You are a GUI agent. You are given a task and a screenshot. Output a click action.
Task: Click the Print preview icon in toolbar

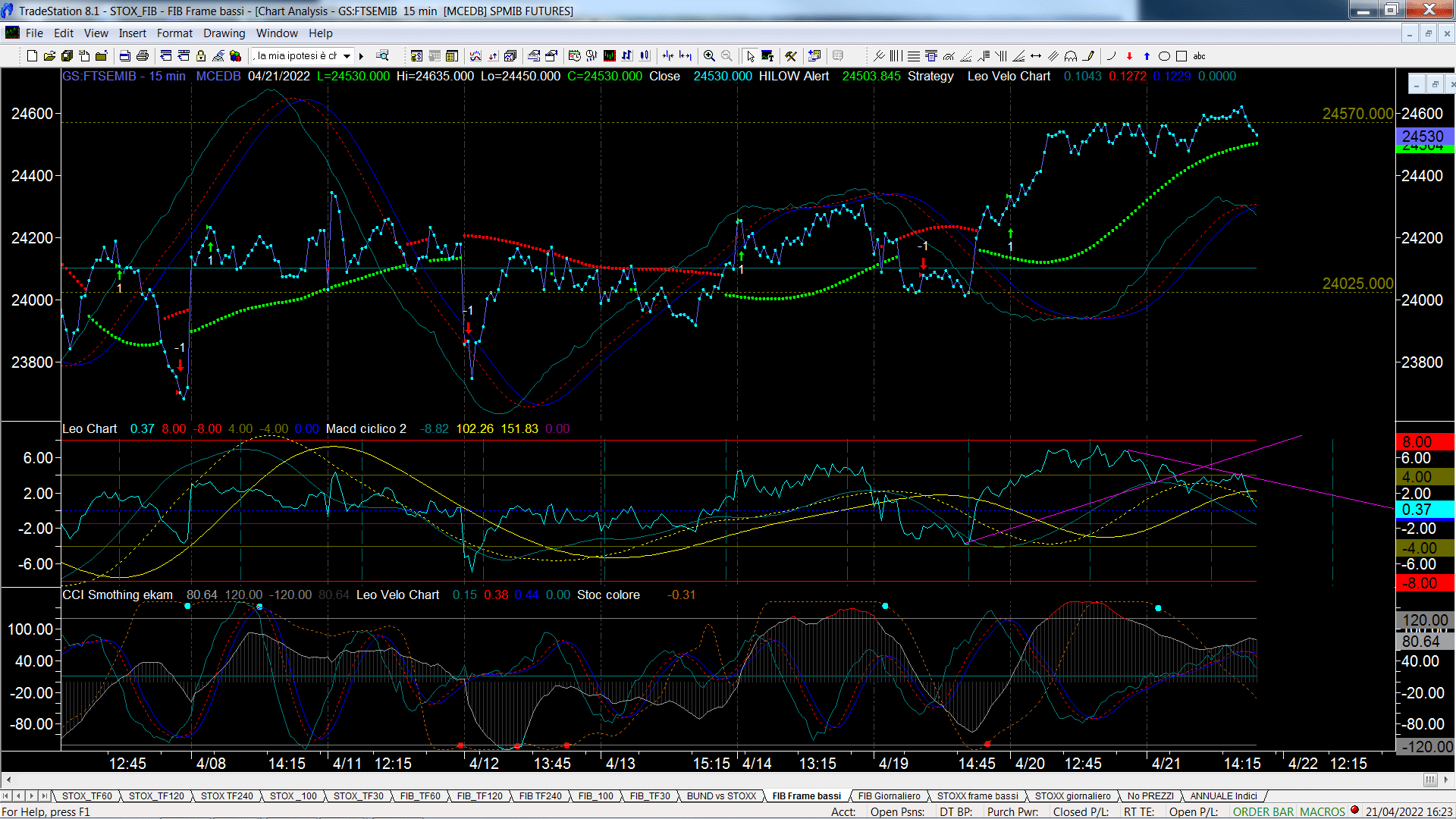pyautogui.click(x=125, y=56)
